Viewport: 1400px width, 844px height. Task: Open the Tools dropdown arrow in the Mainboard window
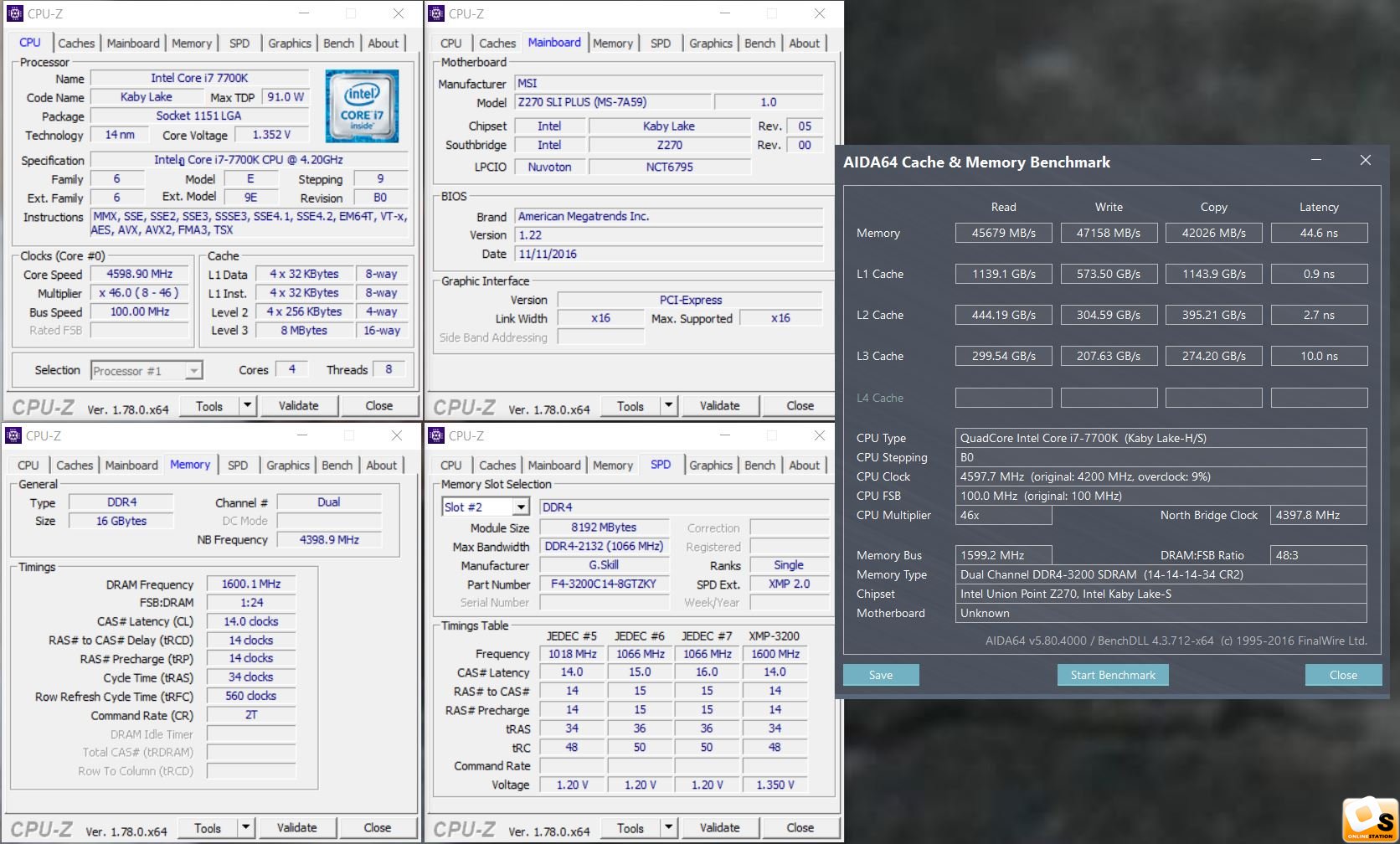click(668, 405)
